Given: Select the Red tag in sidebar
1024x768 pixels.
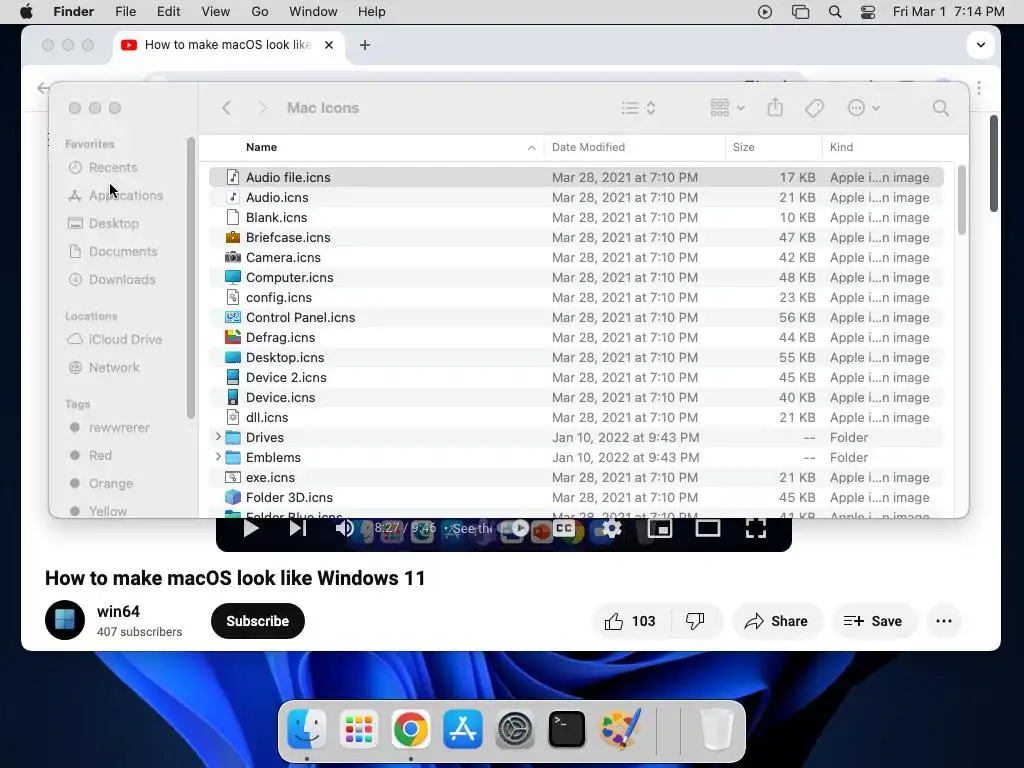Looking at the screenshot, I should [x=100, y=455].
